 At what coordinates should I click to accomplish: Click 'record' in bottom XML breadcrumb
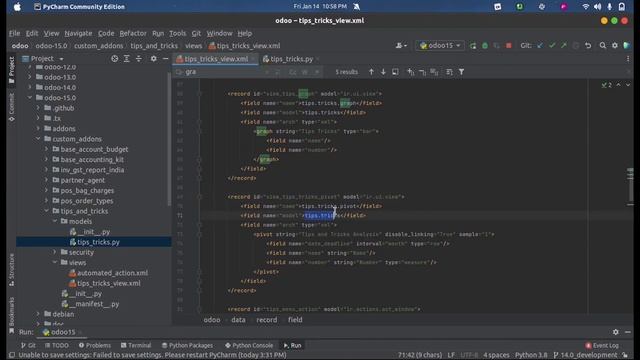coord(267,320)
